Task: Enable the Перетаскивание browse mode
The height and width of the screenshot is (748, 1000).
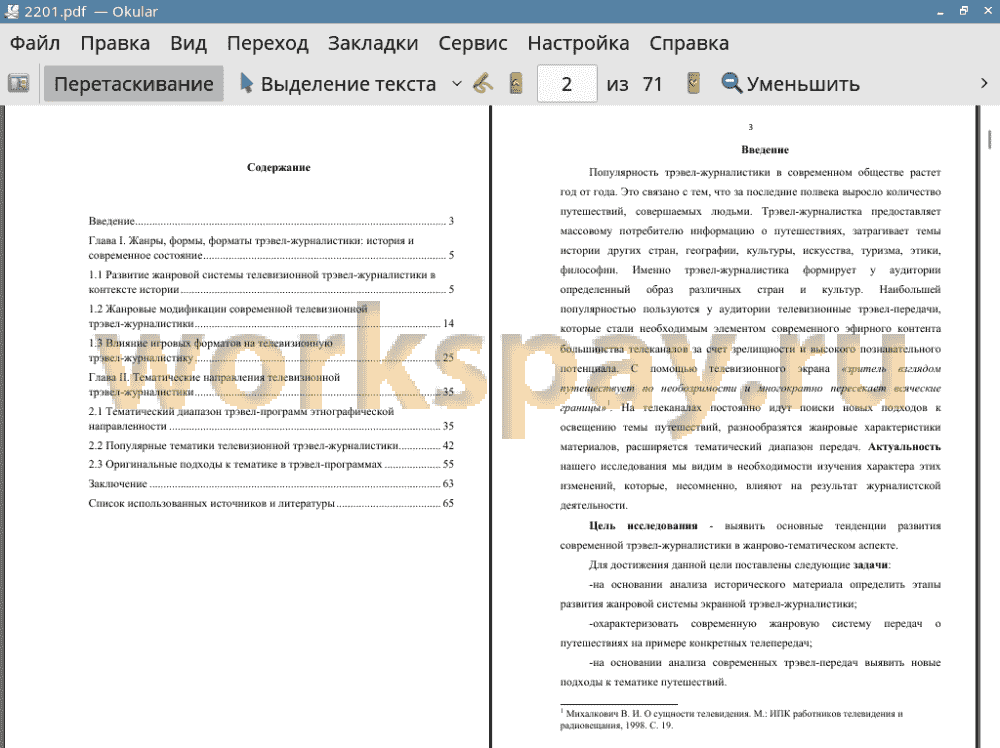Action: (x=133, y=84)
